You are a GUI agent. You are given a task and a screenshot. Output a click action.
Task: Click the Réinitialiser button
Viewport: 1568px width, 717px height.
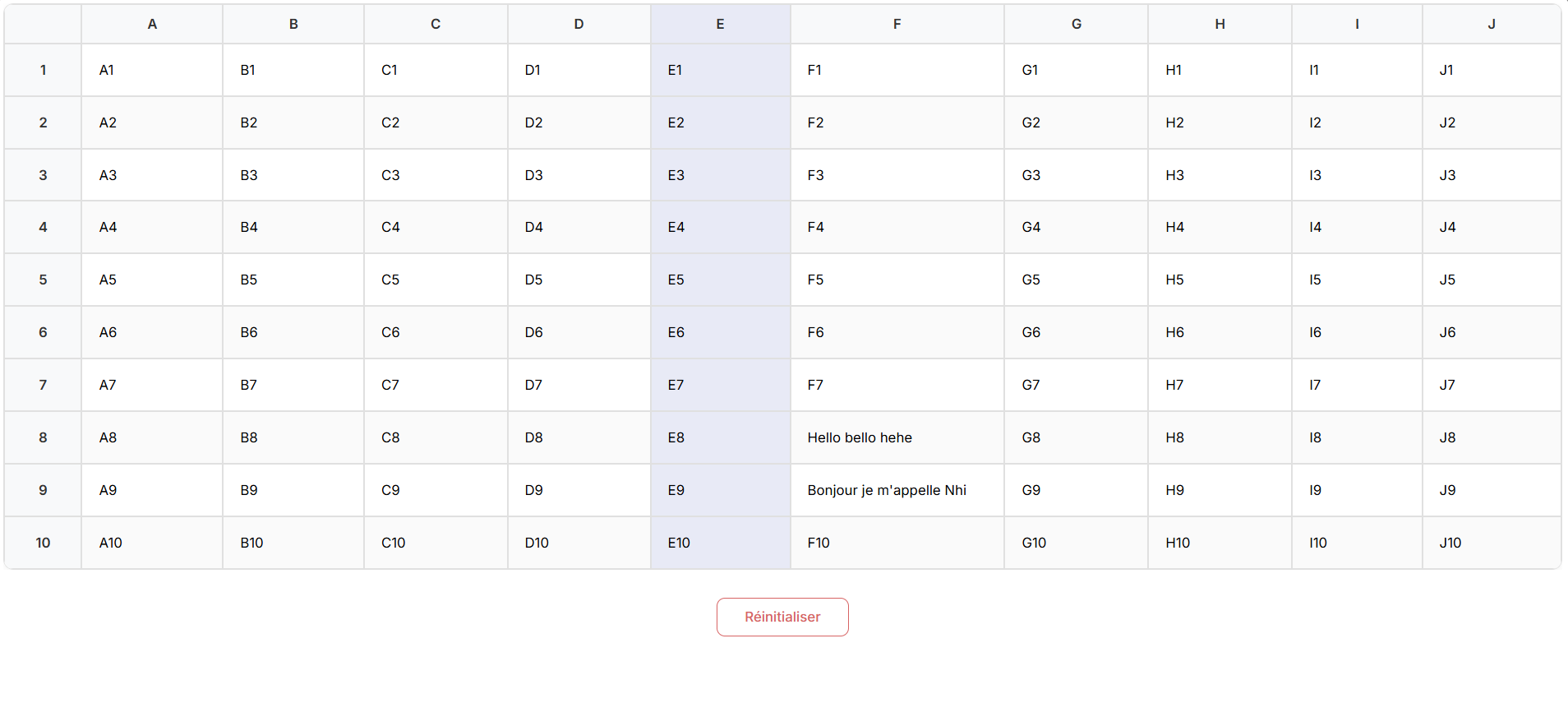tap(782, 617)
